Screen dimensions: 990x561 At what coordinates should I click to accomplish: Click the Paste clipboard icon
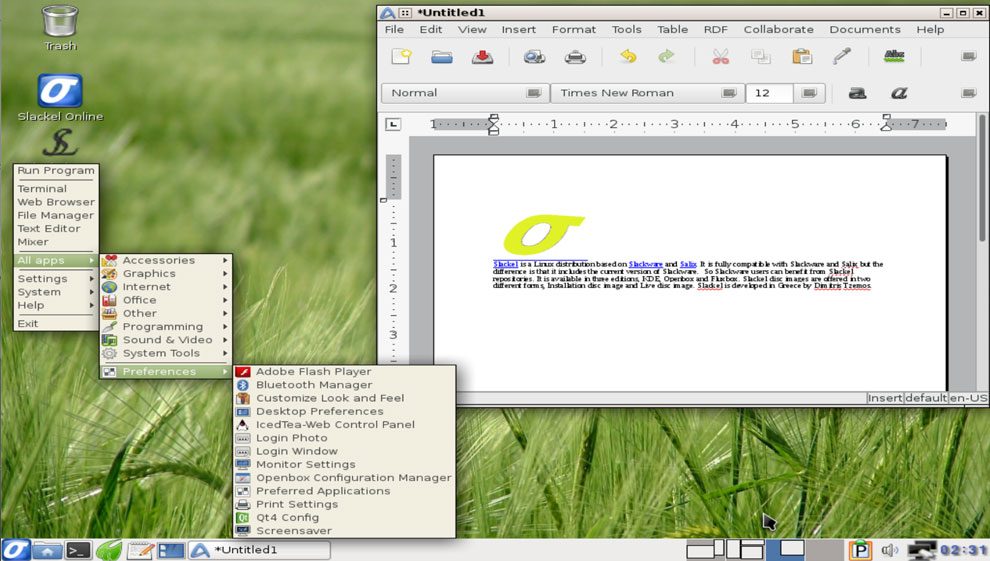pyautogui.click(x=802, y=57)
